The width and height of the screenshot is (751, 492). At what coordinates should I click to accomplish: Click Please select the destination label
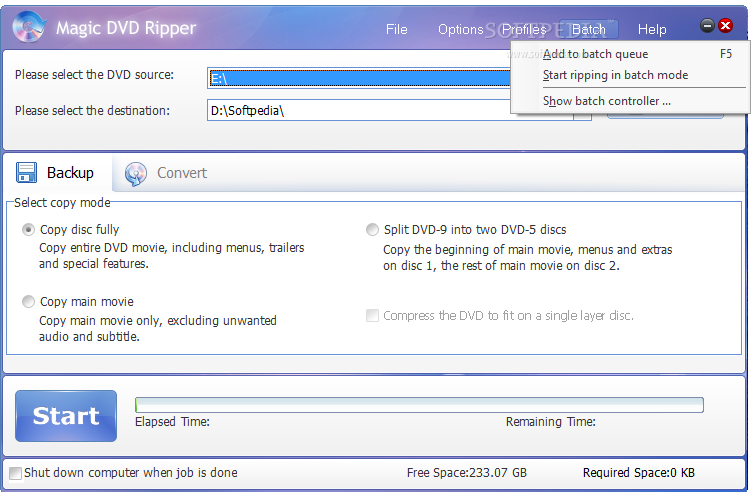point(92,111)
